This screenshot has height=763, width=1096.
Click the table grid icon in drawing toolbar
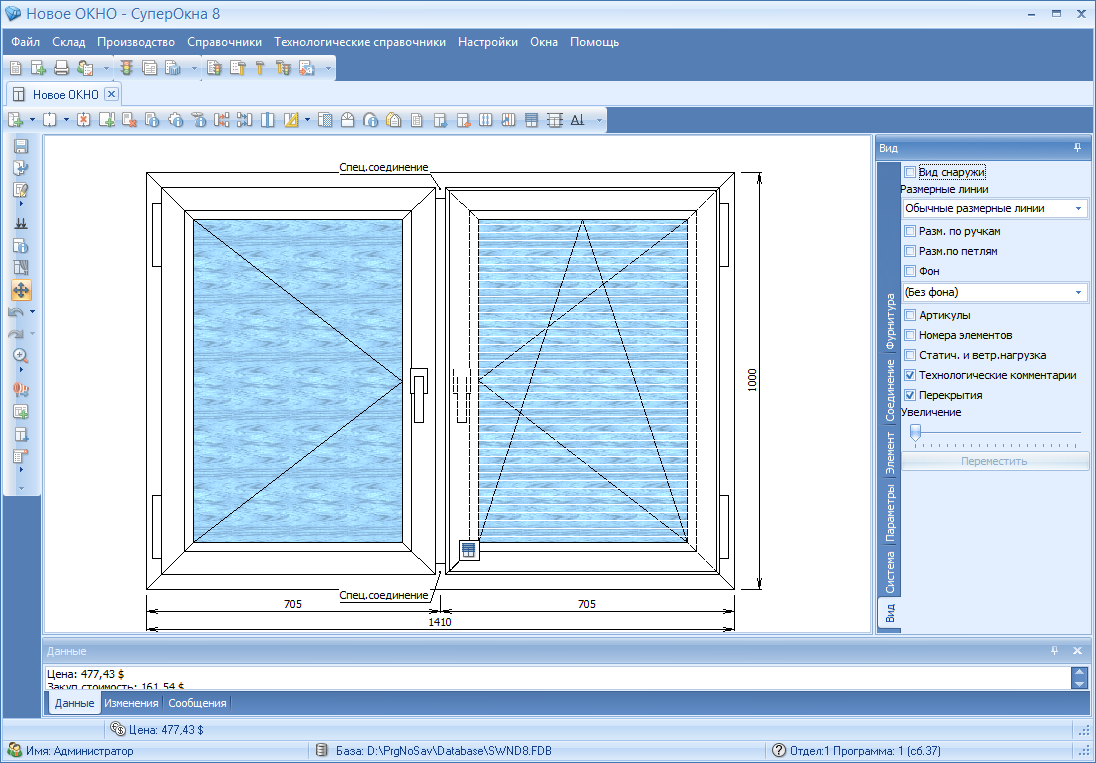pyautogui.click(x=554, y=120)
